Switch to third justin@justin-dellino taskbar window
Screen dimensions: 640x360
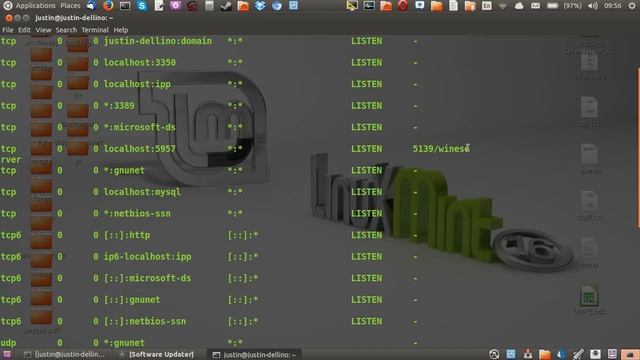(255, 354)
